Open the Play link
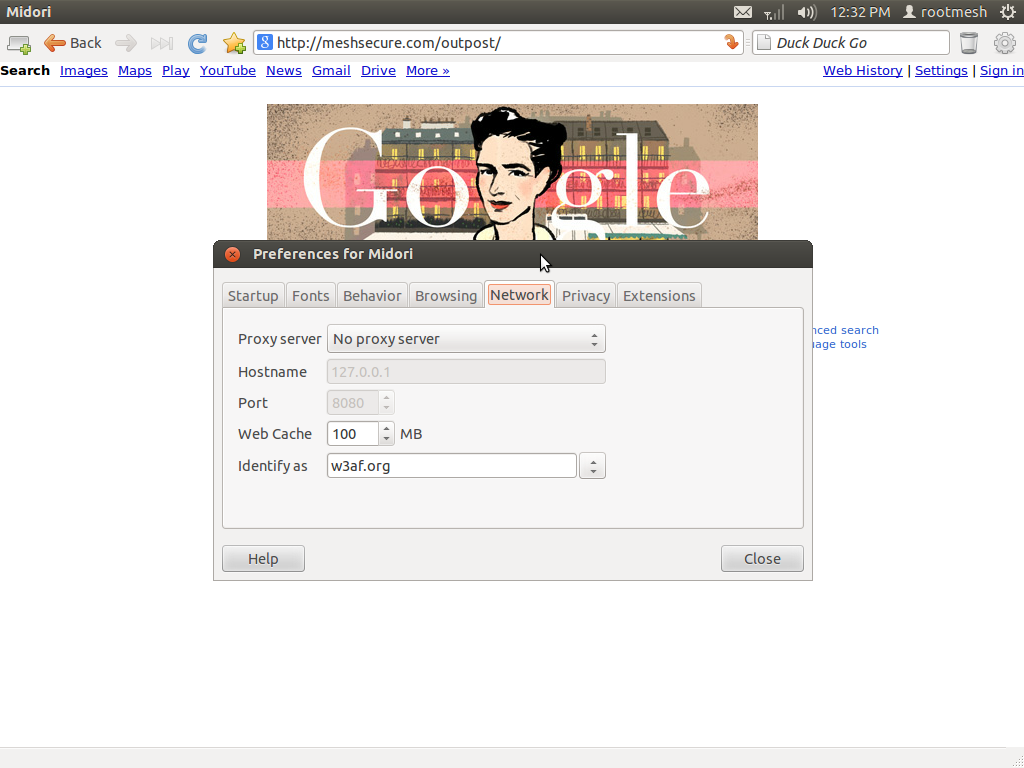 tap(176, 71)
